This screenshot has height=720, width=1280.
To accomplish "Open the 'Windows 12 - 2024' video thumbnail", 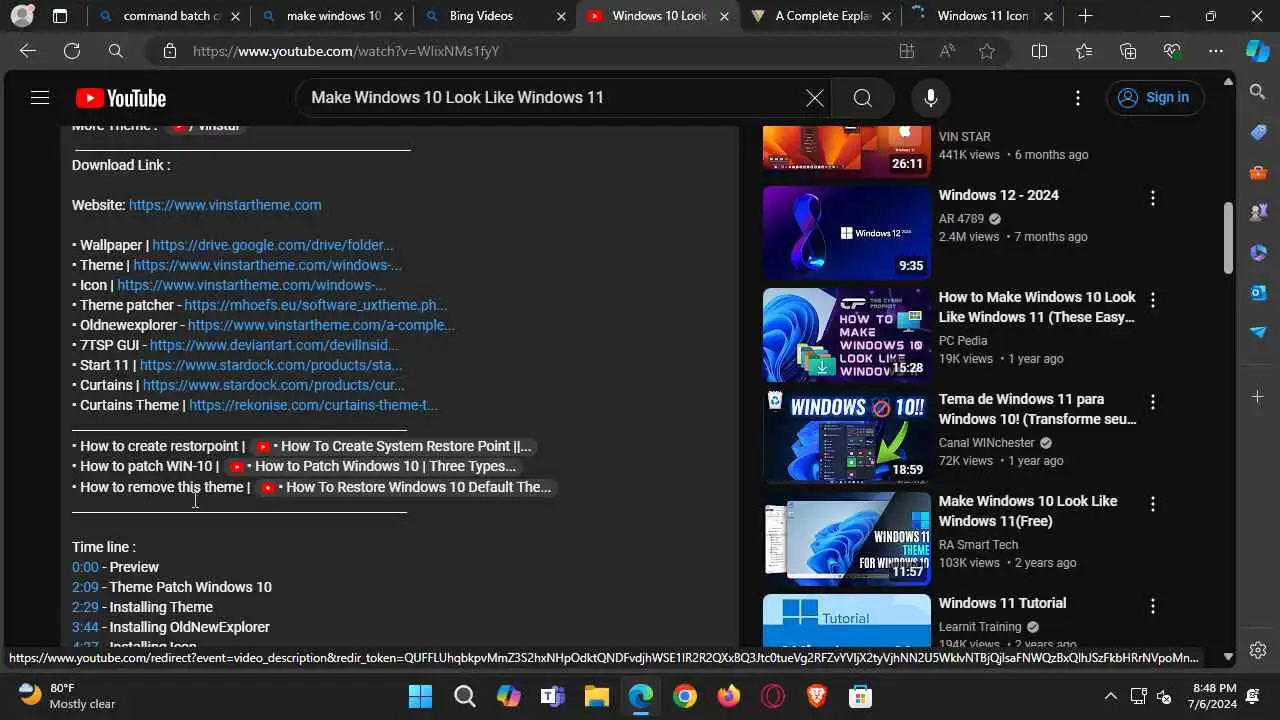I will point(847,232).
